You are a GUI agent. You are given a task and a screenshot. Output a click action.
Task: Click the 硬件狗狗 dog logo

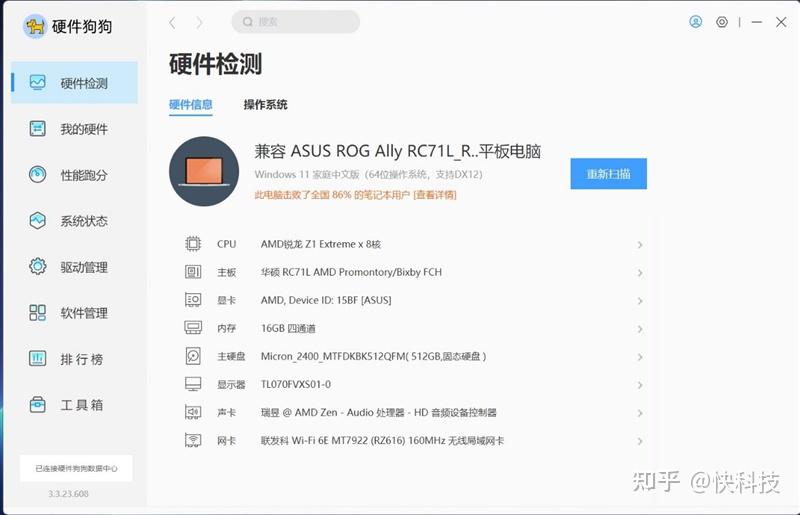tap(35, 26)
